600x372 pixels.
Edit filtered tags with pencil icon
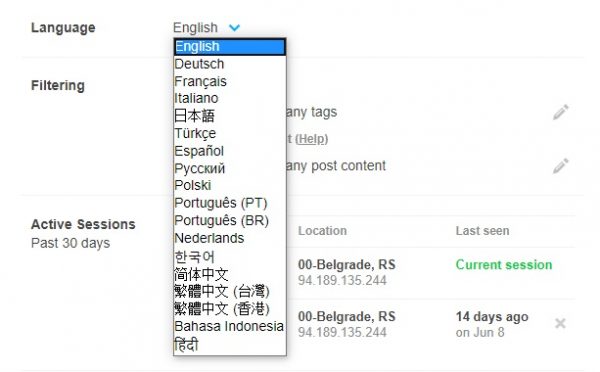pyautogui.click(x=561, y=112)
